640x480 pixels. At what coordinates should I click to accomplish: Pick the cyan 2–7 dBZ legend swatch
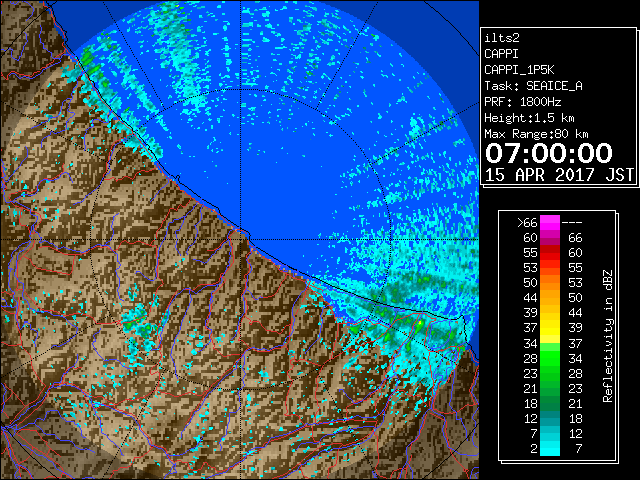point(550,448)
